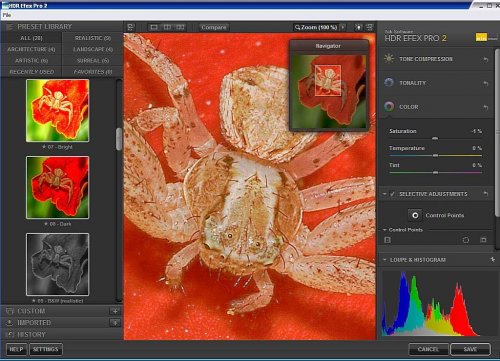Viewport: 500px width, 361px height.
Task: Reset Tone Compression with its arrow
Action: point(485,59)
